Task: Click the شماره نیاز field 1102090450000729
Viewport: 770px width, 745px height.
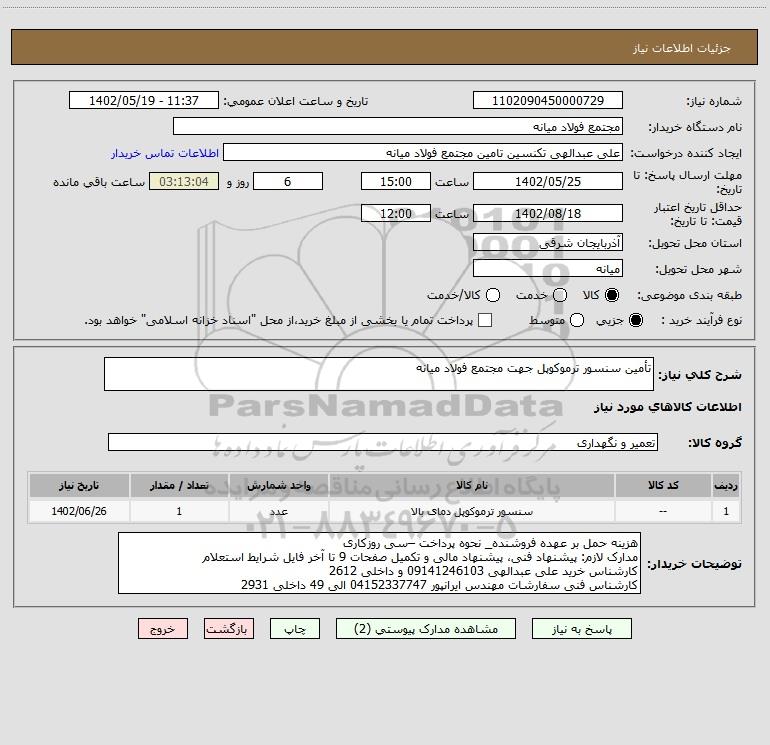Action: click(x=548, y=101)
